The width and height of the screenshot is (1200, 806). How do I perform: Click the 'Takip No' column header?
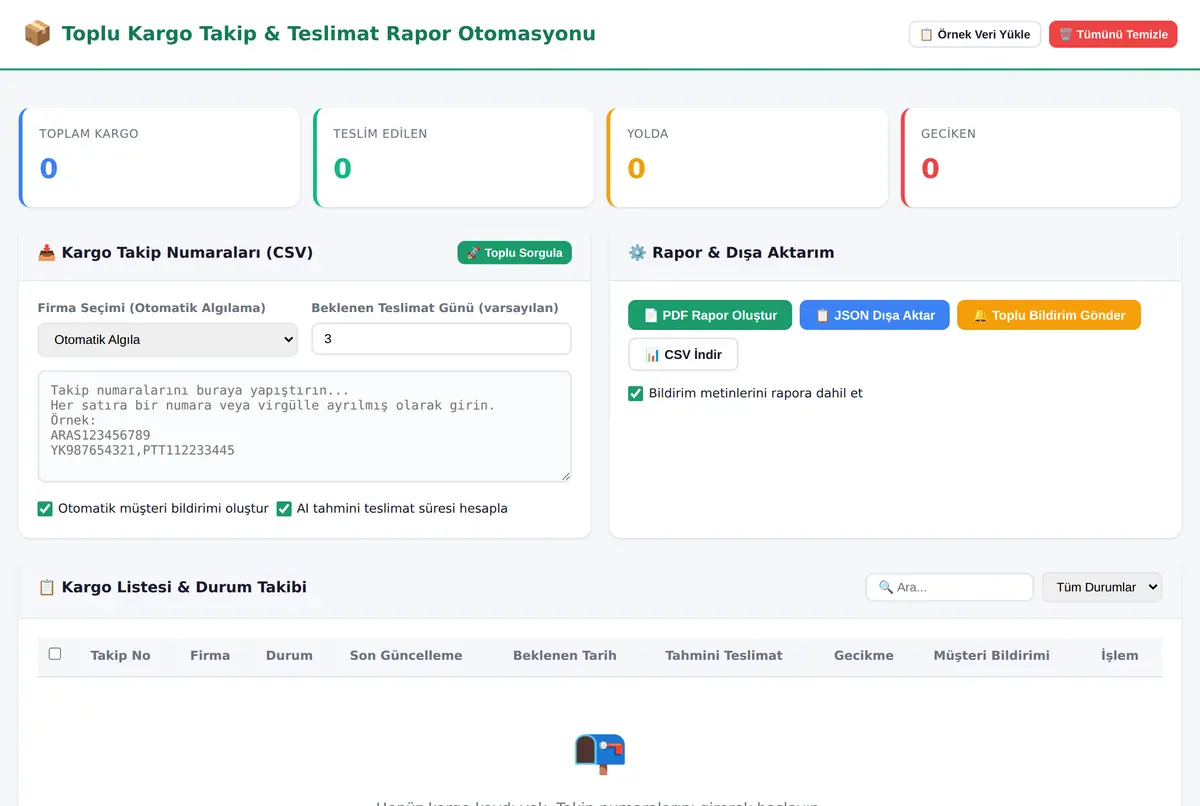click(121, 656)
